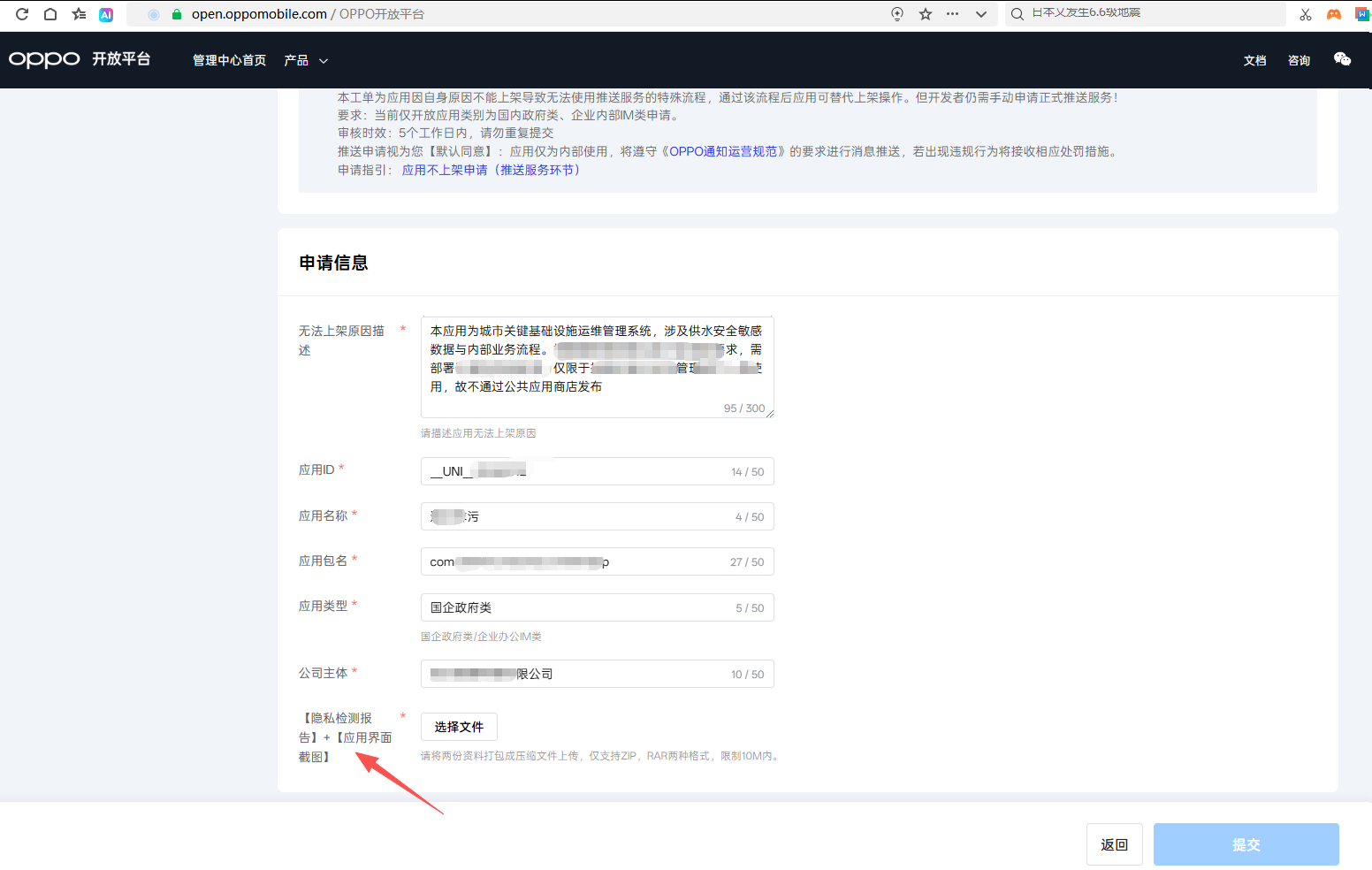This screenshot has height=870, width=1372.
Task: Reload the page via the browser refresh icon
Action: pyautogui.click(x=21, y=14)
